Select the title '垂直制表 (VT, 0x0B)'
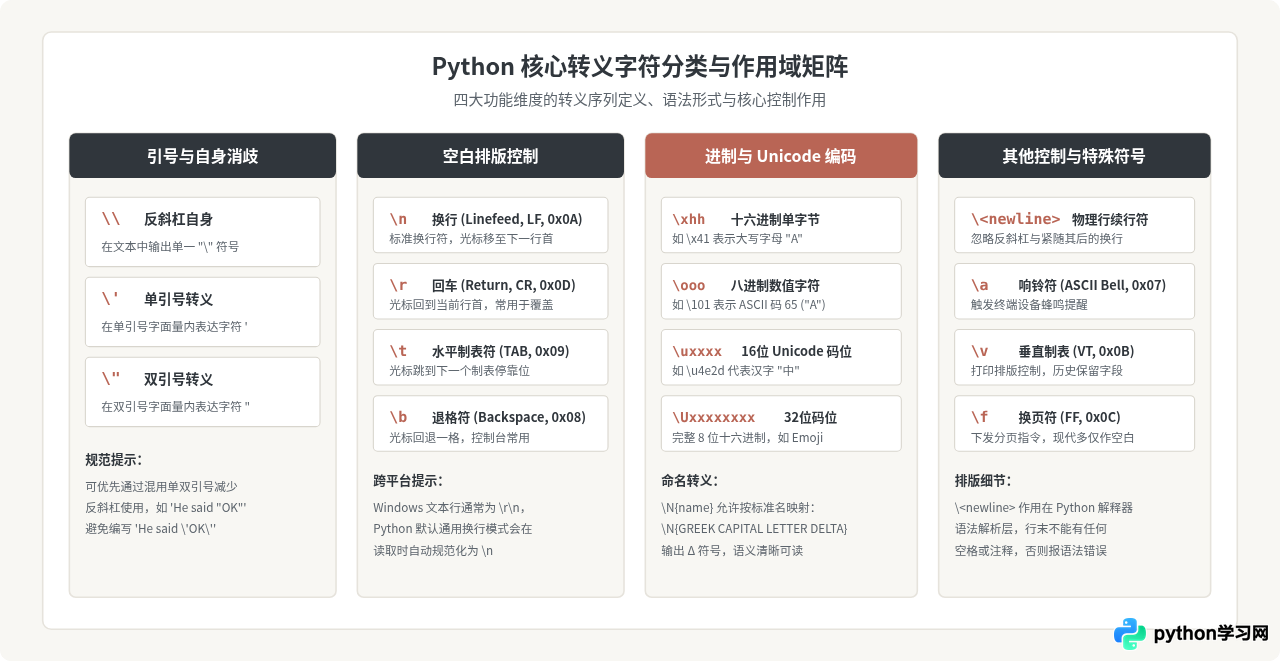The image size is (1280, 662). 1076,351
